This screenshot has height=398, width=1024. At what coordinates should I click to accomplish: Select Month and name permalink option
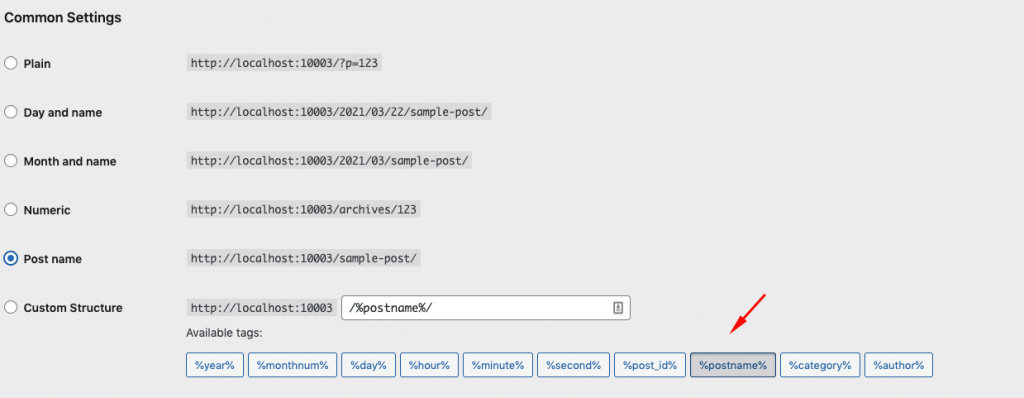tap(10, 161)
